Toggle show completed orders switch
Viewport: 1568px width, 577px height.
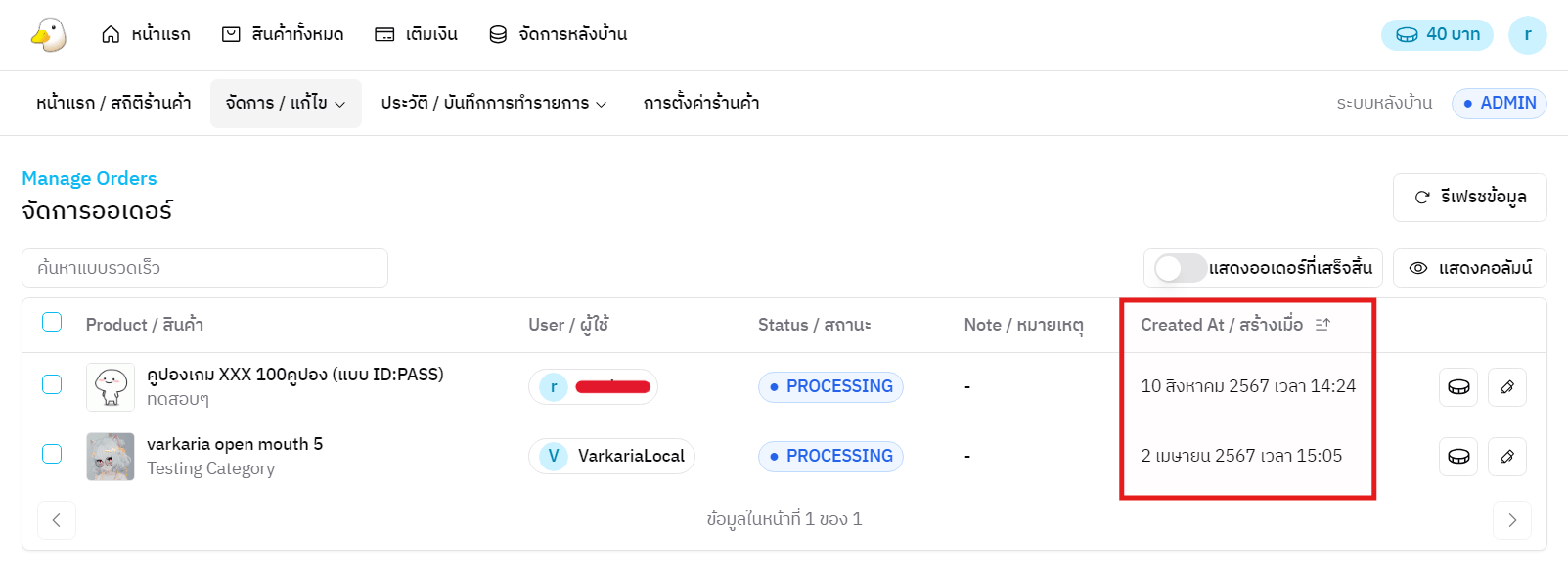tap(1180, 268)
